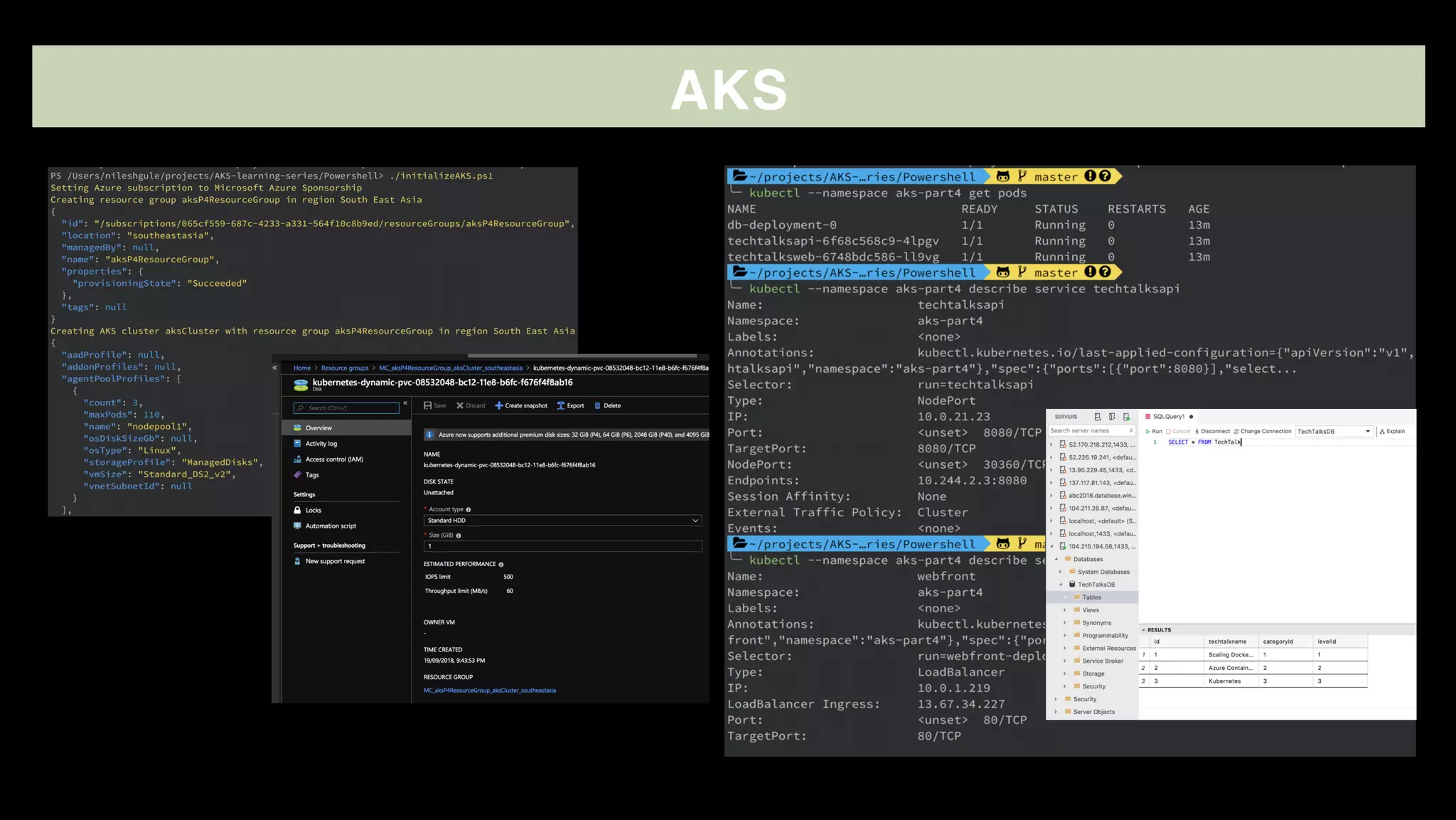Click the Kubernetes cell in results grid

(x=1231, y=681)
